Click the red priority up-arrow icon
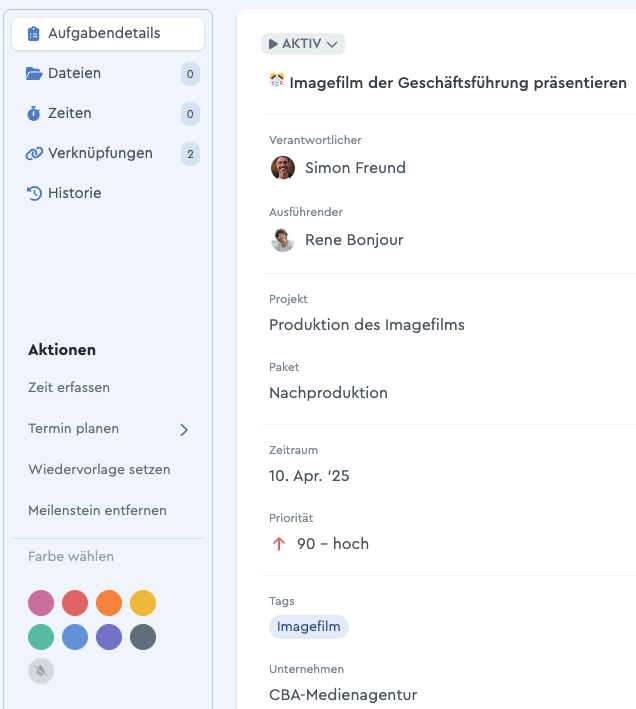636x709 pixels. pos(279,544)
